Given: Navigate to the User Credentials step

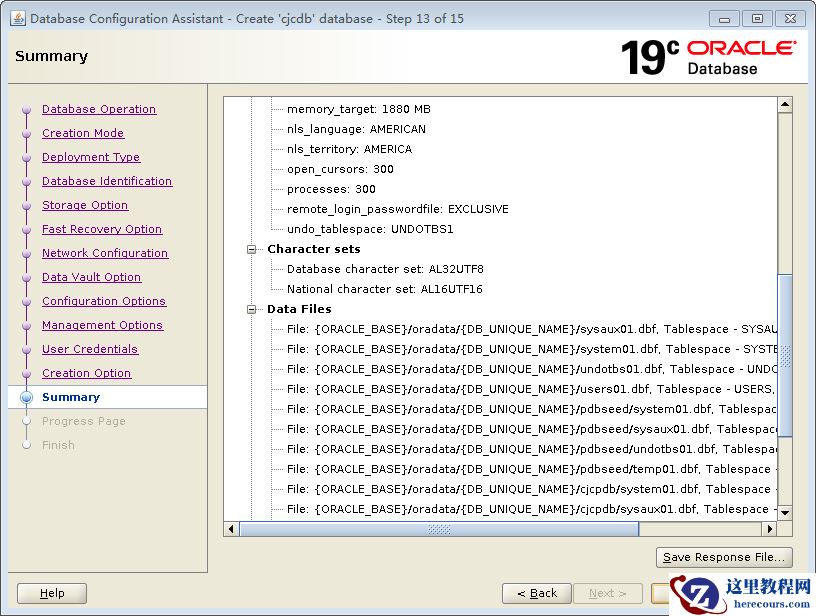Looking at the screenshot, I should (x=90, y=349).
